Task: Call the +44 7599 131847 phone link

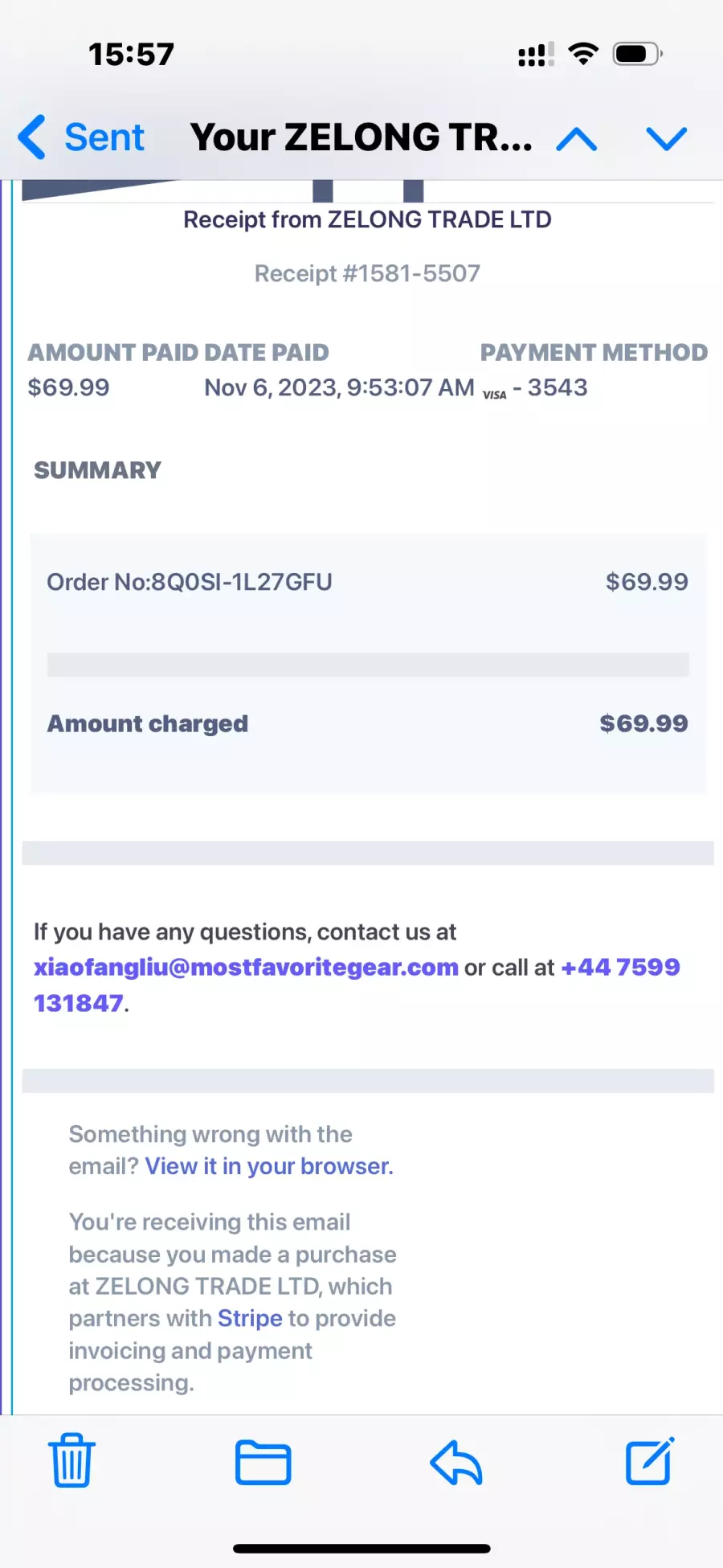Action: pos(357,985)
